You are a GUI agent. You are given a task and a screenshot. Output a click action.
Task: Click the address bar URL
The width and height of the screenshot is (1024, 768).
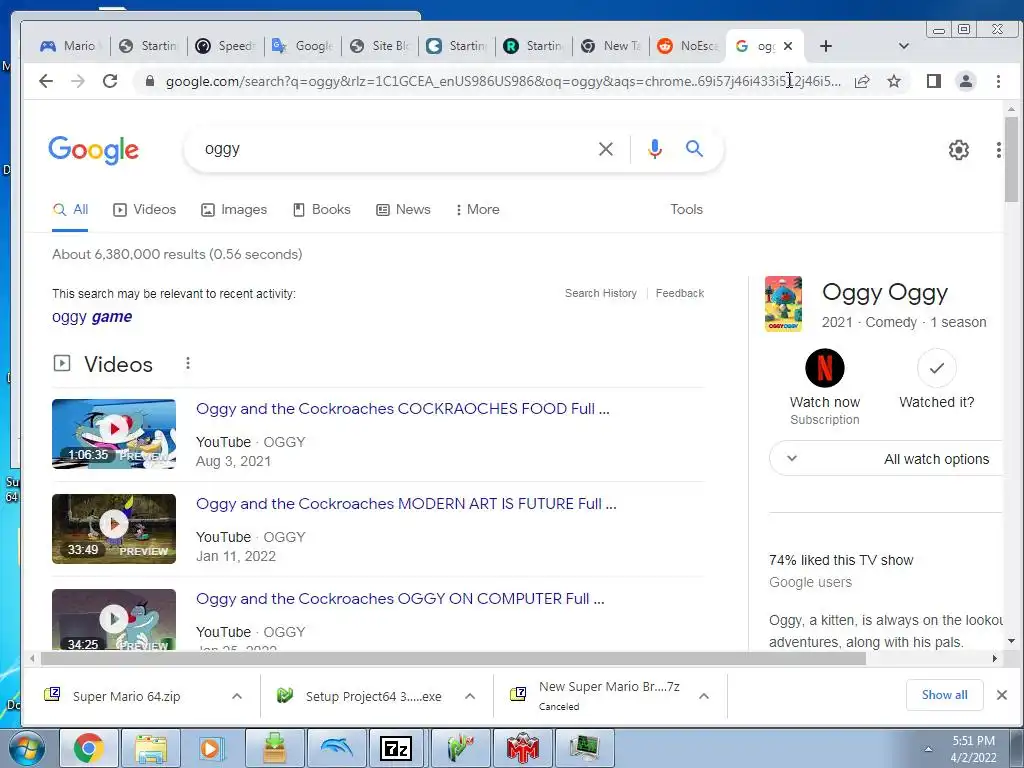[503, 81]
